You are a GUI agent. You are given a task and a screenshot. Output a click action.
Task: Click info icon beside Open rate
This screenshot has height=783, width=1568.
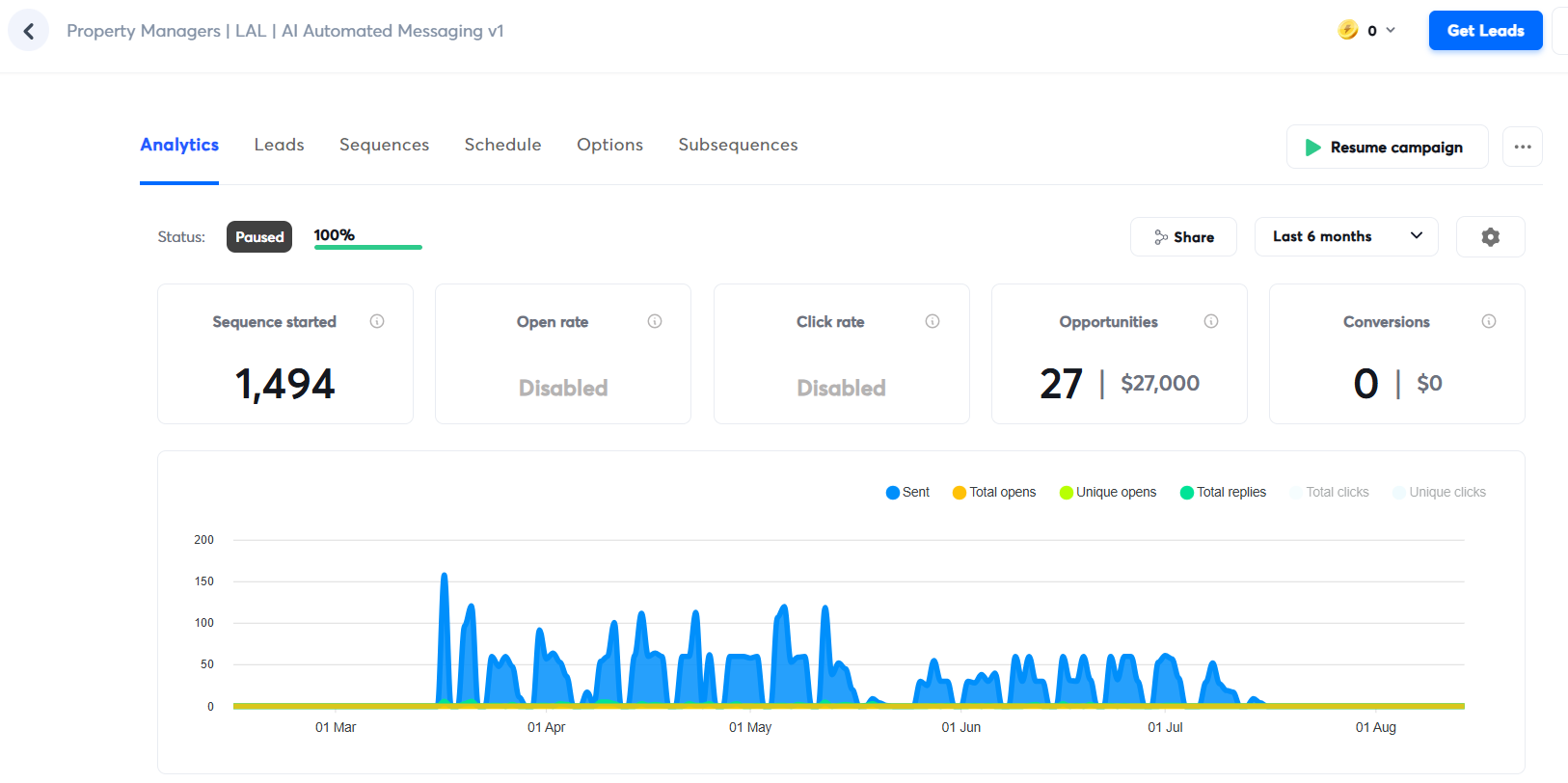pyautogui.click(x=655, y=321)
